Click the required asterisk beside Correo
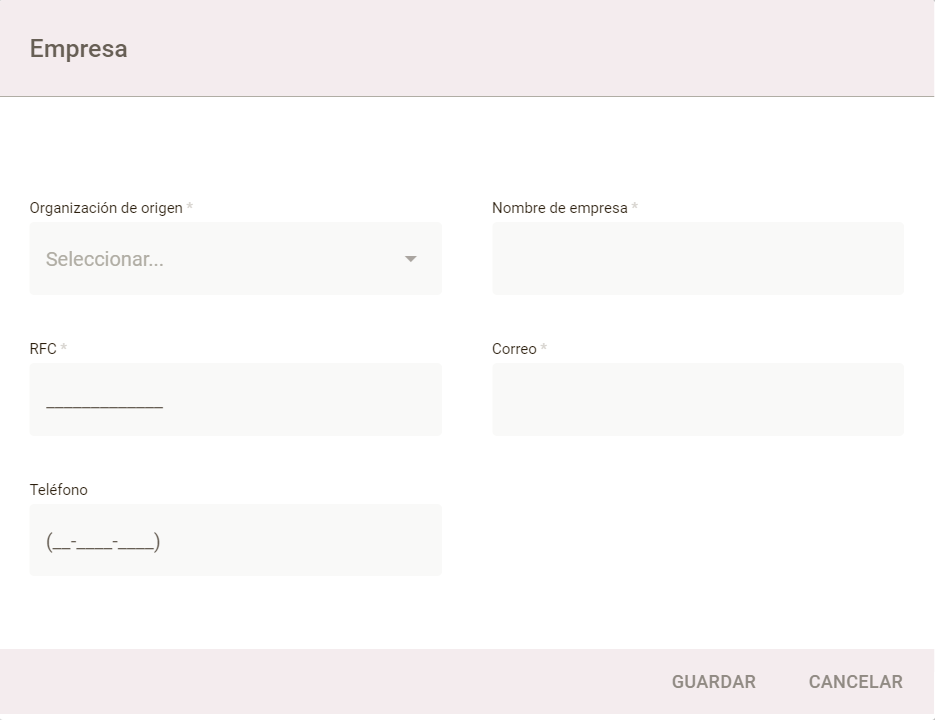 click(x=544, y=349)
